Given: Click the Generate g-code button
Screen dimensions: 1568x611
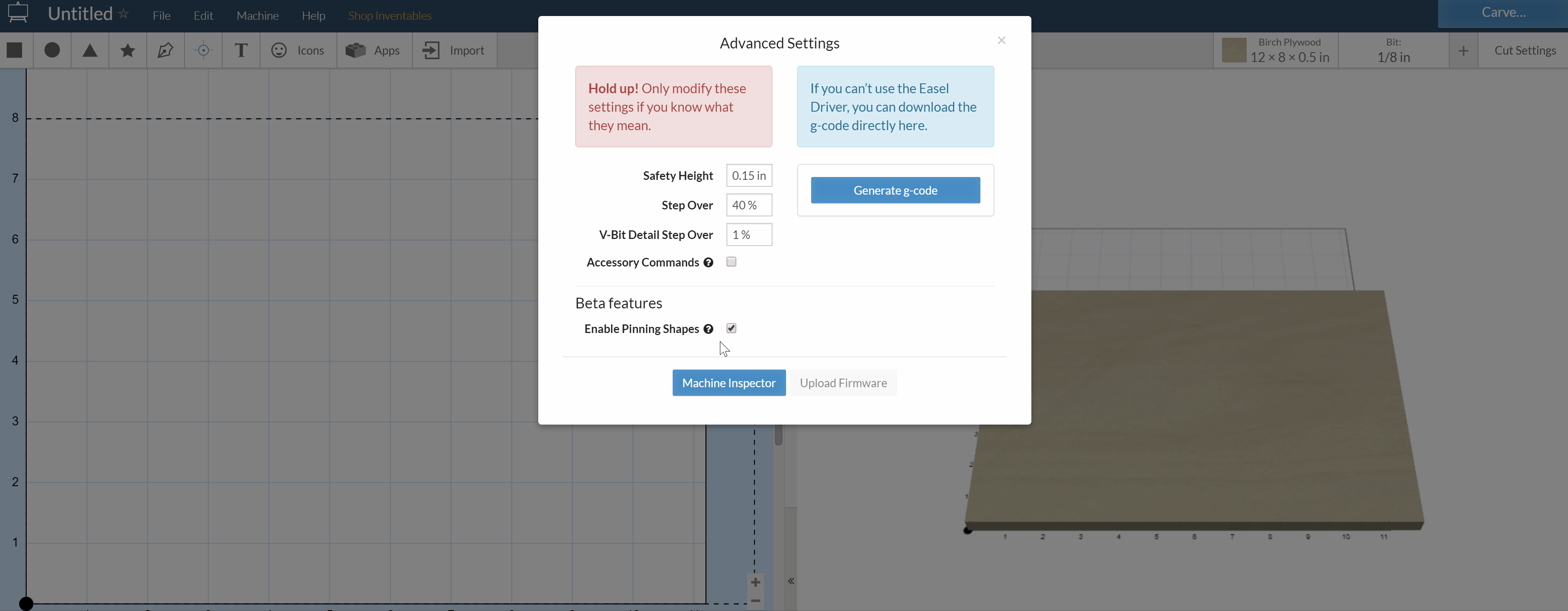Looking at the screenshot, I should click(895, 191).
